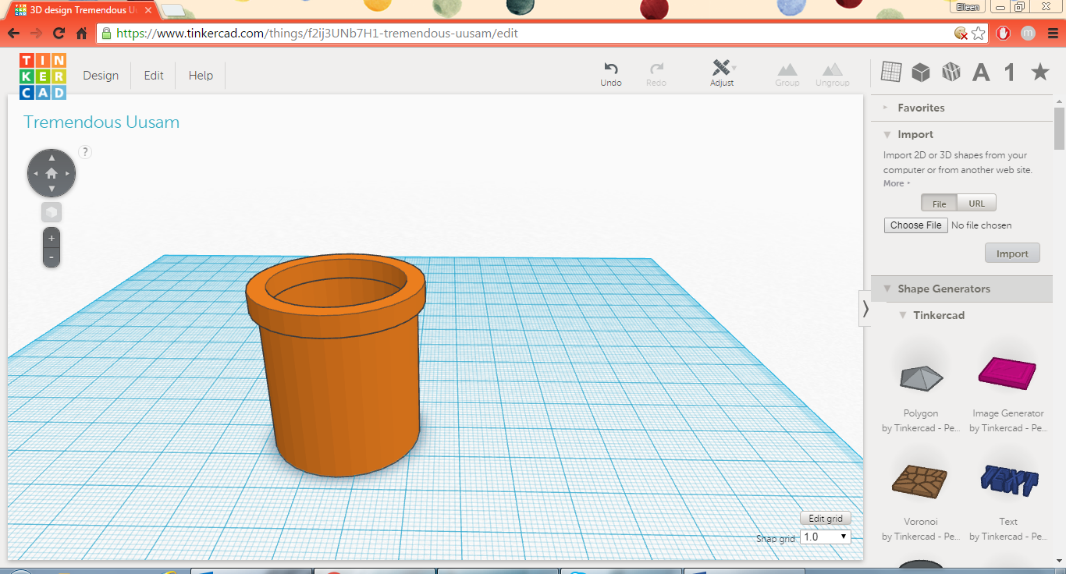Click the Choose File button
This screenshot has width=1066, height=574.
[916, 225]
